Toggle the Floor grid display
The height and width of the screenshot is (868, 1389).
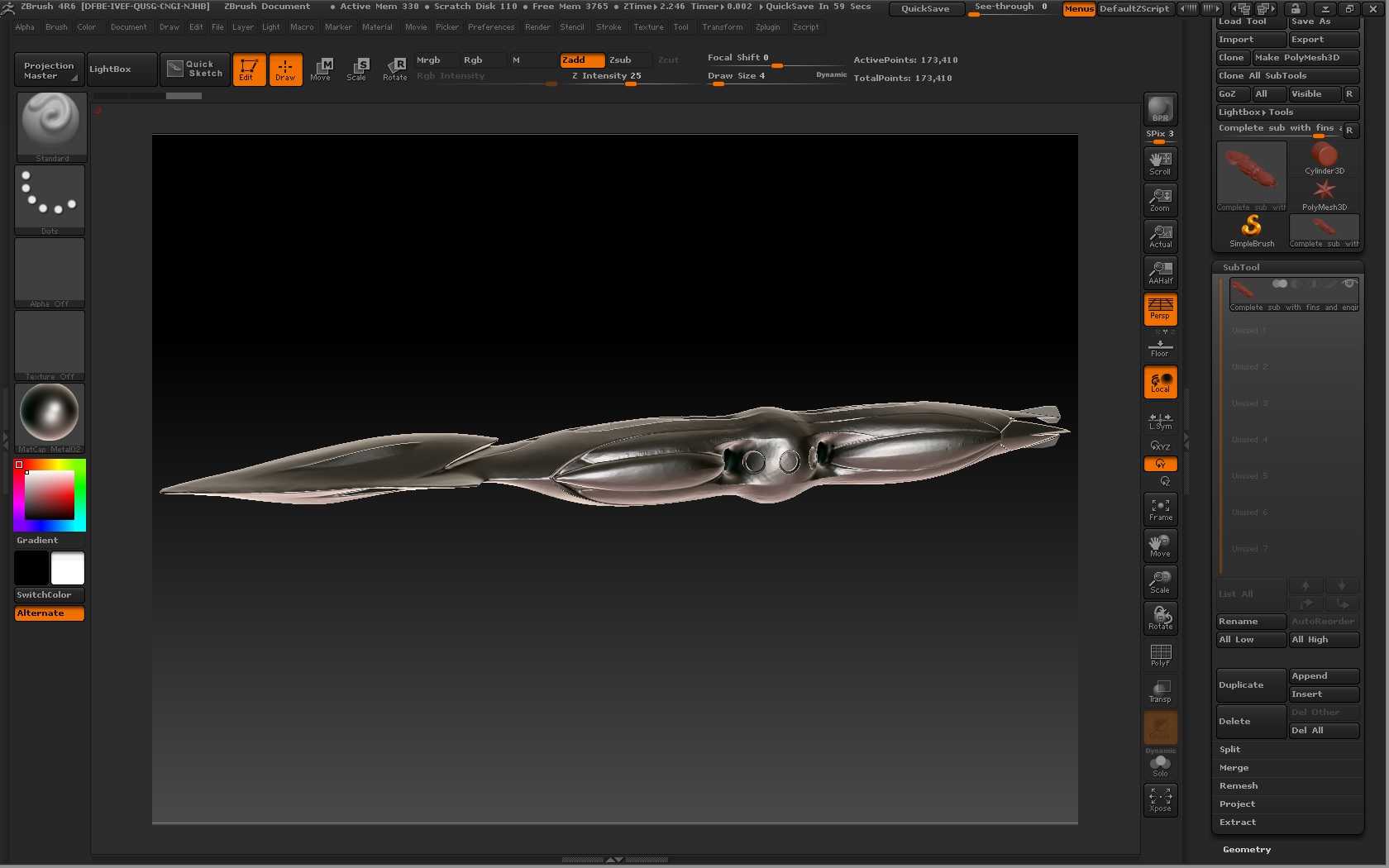tap(1160, 347)
